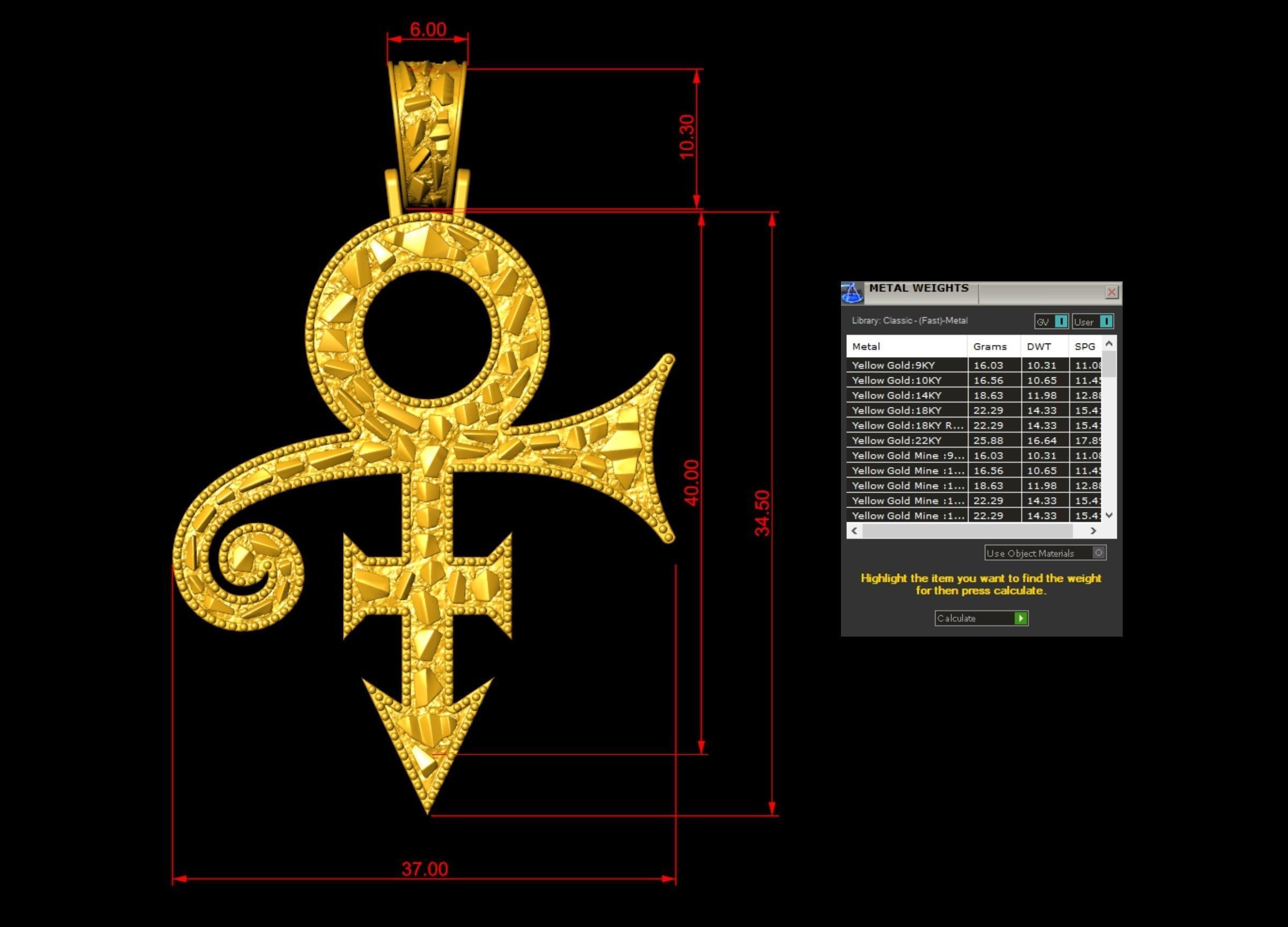This screenshot has height=927, width=1288.
Task: Select the Yellow Gold:14KY row
Action: tap(974, 396)
